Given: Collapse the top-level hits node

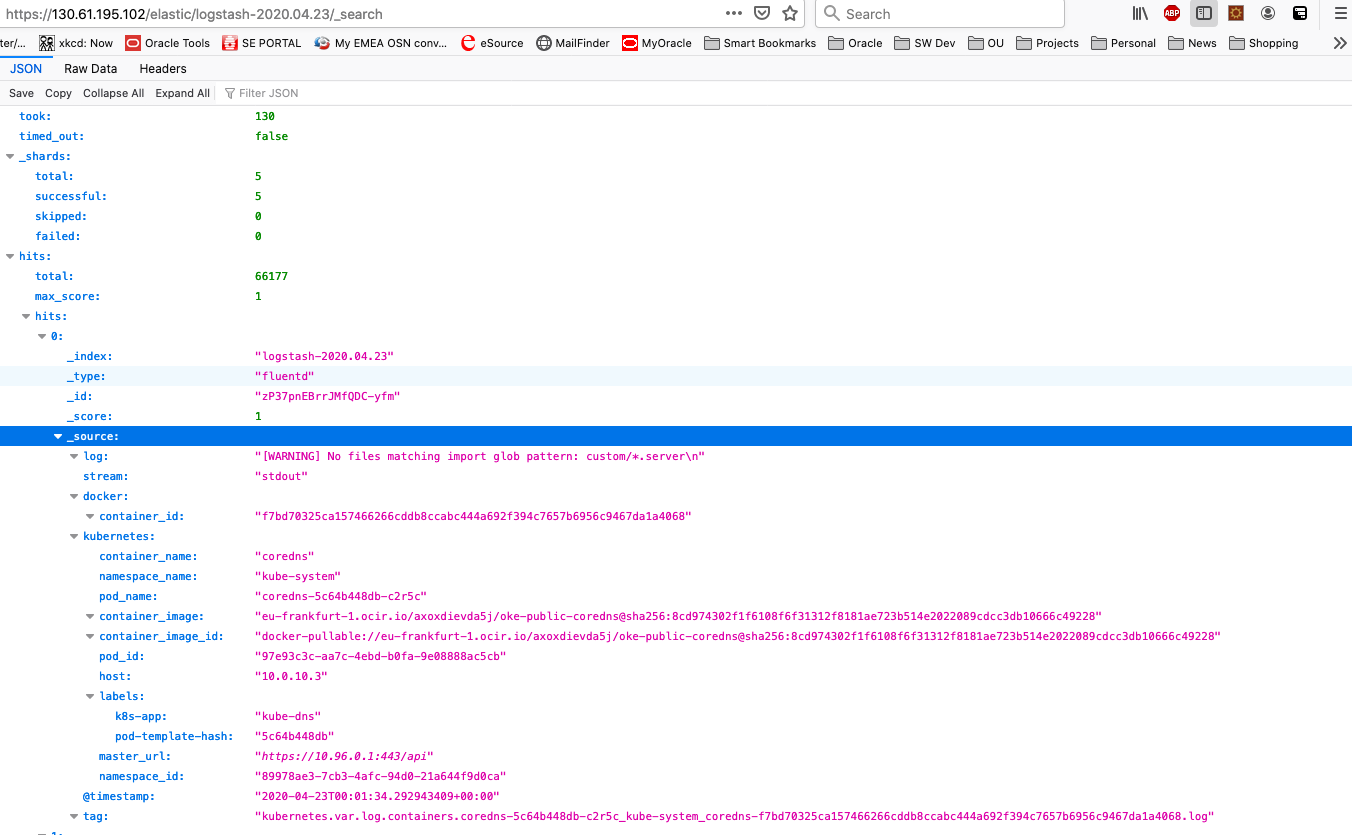Looking at the screenshot, I should (x=10, y=257).
